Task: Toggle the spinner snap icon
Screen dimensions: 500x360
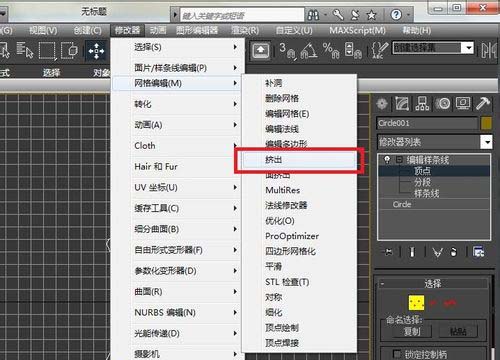Action: point(353,50)
